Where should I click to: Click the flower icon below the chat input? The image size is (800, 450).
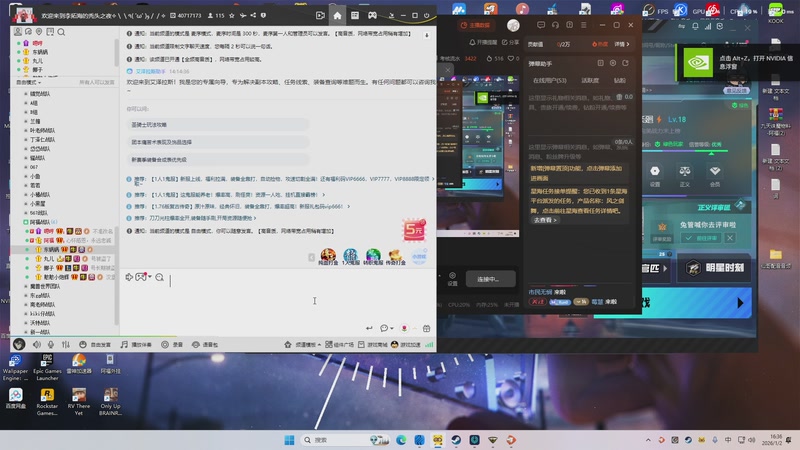[404, 328]
